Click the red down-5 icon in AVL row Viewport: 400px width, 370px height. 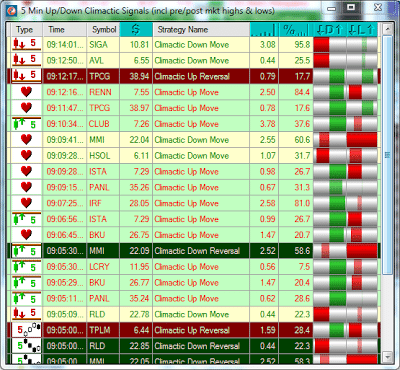[26, 60]
